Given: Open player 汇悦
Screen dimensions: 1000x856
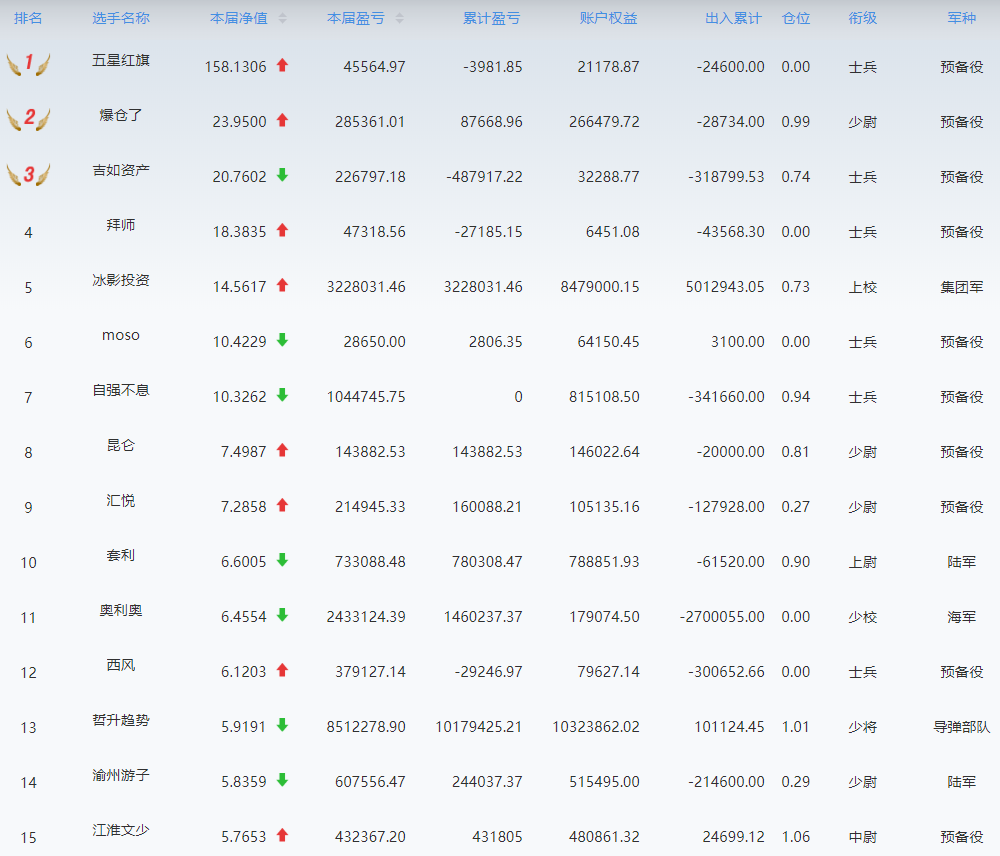Looking at the screenshot, I should [121, 501].
